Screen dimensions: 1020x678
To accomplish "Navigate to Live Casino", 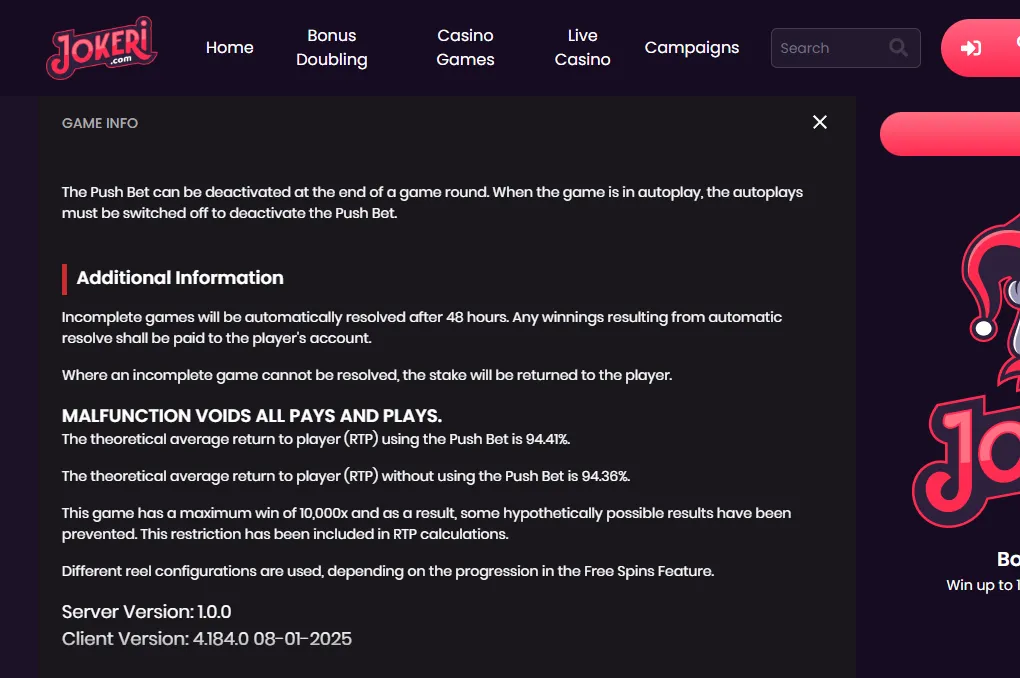I will [582, 47].
